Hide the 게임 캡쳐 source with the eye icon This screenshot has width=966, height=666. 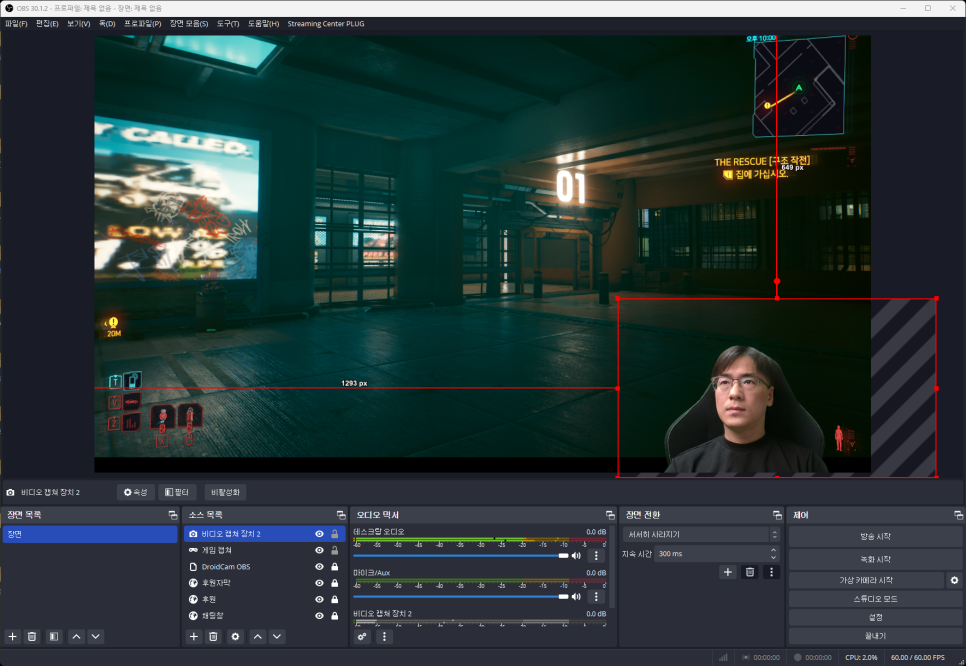click(319, 550)
